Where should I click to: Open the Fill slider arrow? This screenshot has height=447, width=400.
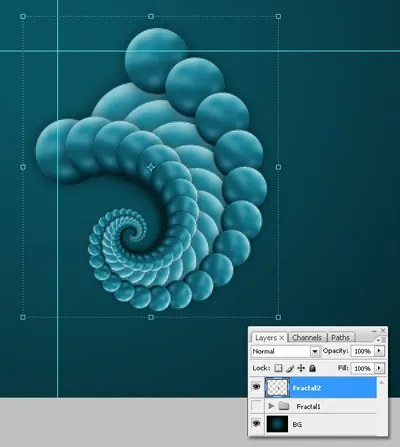[x=379, y=368]
